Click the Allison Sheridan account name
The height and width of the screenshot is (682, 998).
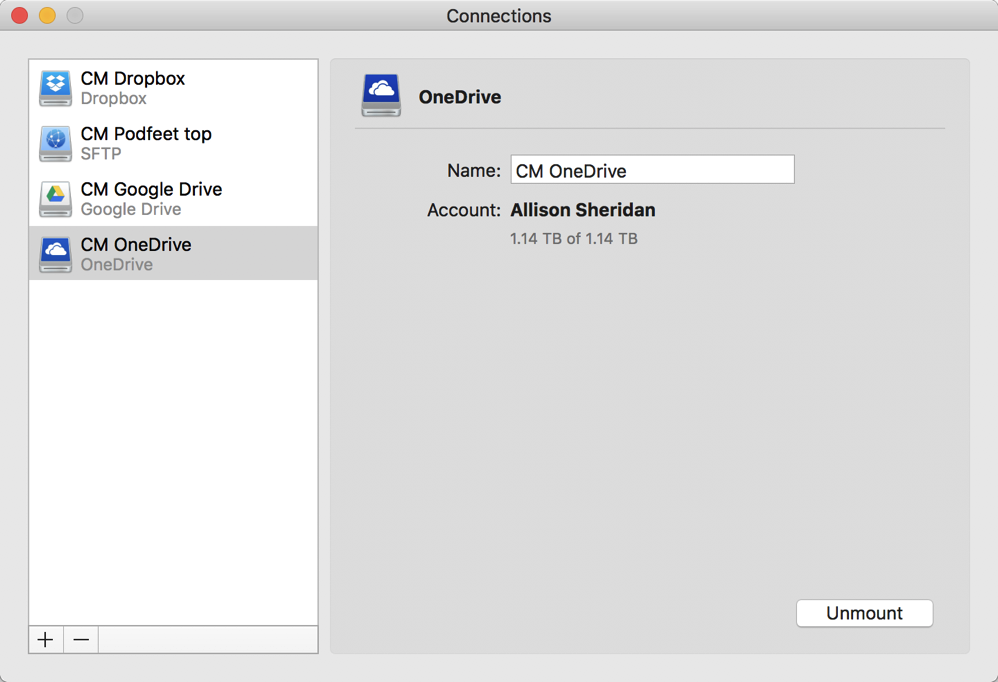(x=583, y=210)
